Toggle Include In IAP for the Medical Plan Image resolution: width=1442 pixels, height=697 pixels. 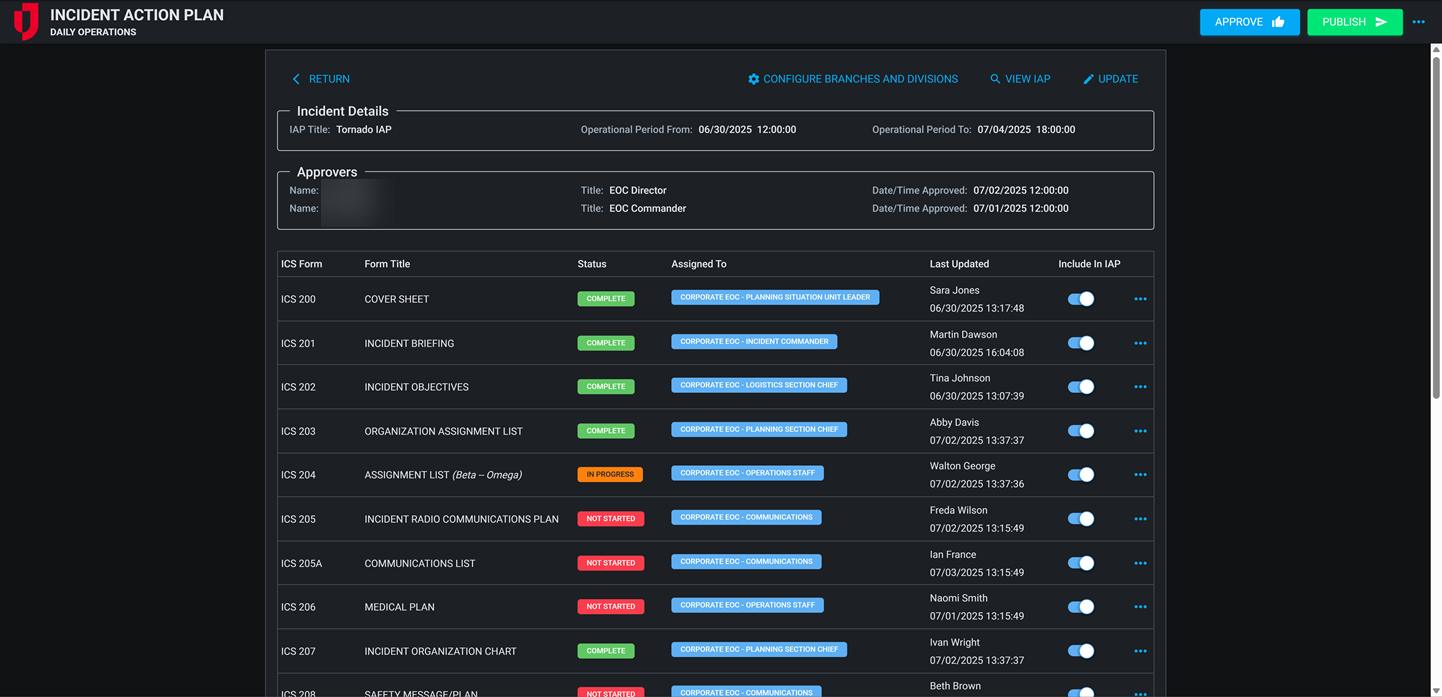click(x=1081, y=606)
